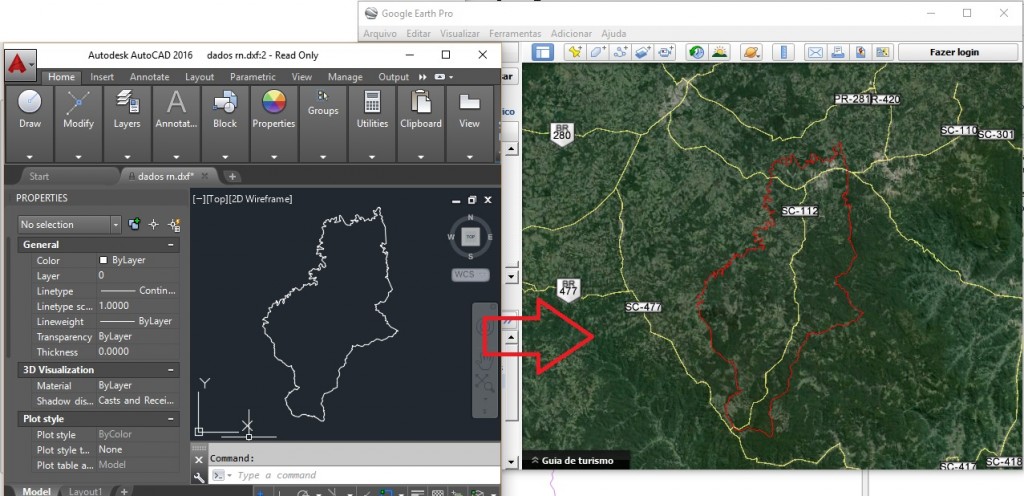Click the Add Placemark pushpin icon
This screenshot has width=1024, height=496.
point(574,52)
